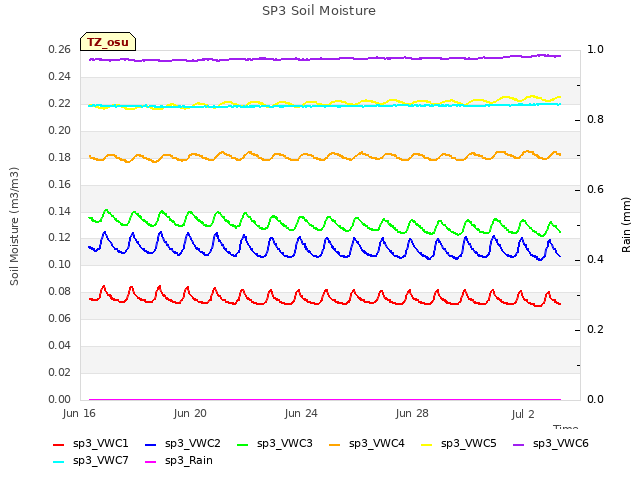640x480 pixels.
Task: Click the 0.20 soil moisture tick label
Action: 59,130
